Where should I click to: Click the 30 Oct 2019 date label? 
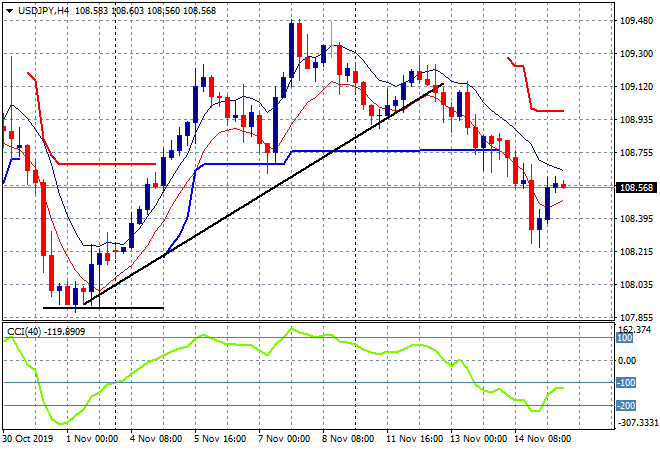pos(28,439)
